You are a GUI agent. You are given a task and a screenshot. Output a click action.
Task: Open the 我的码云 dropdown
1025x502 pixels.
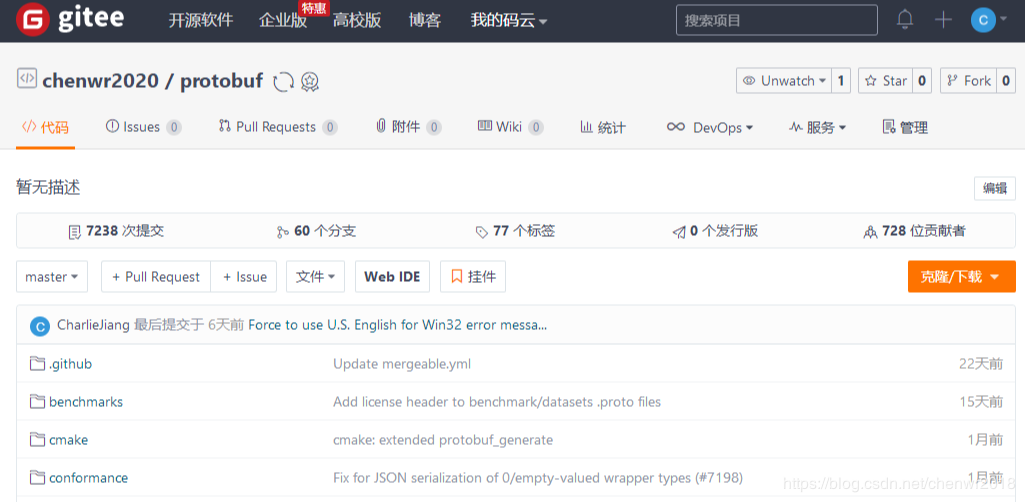tap(509, 21)
